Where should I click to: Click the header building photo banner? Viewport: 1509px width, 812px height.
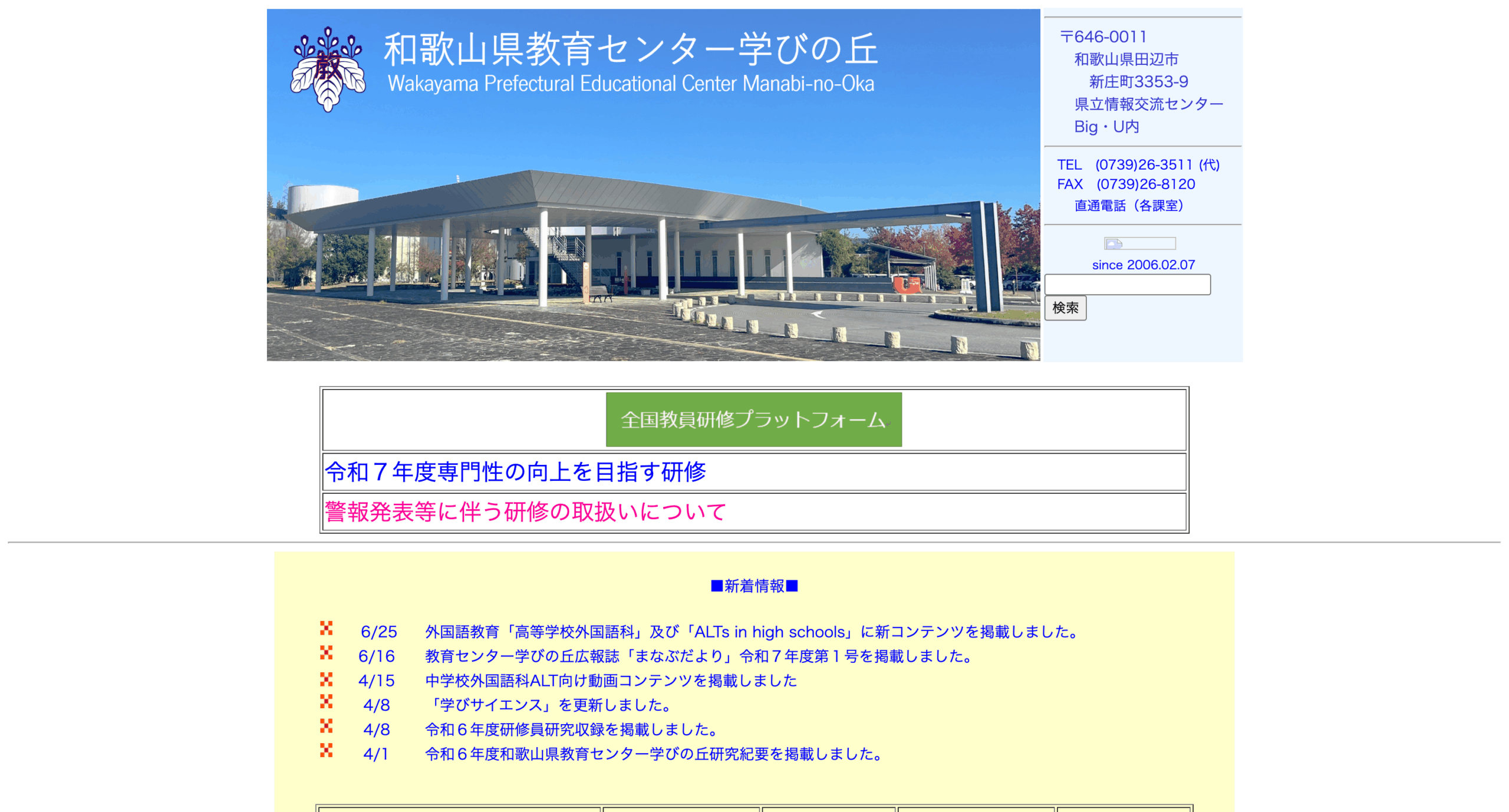pyautogui.click(x=653, y=185)
